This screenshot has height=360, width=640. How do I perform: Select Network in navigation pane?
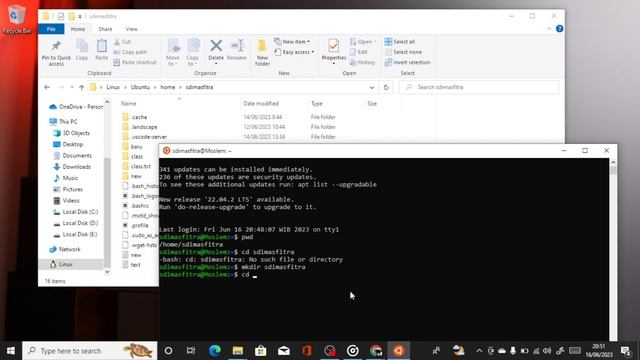click(69, 249)
